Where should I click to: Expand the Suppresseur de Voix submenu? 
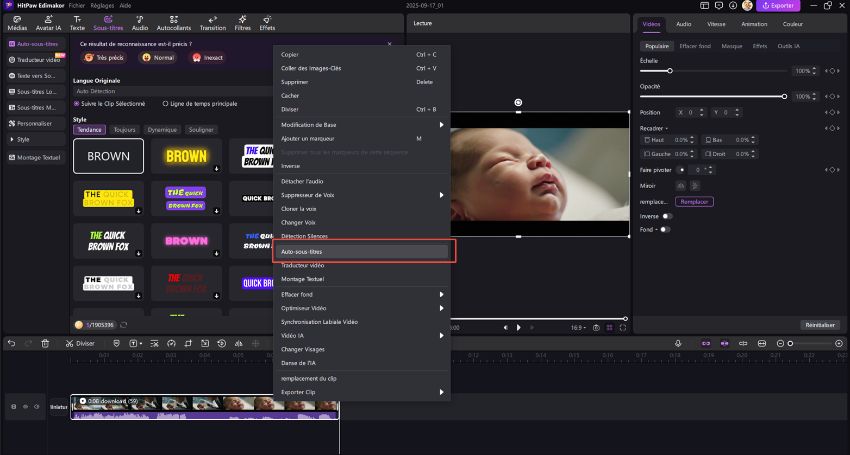360,194
